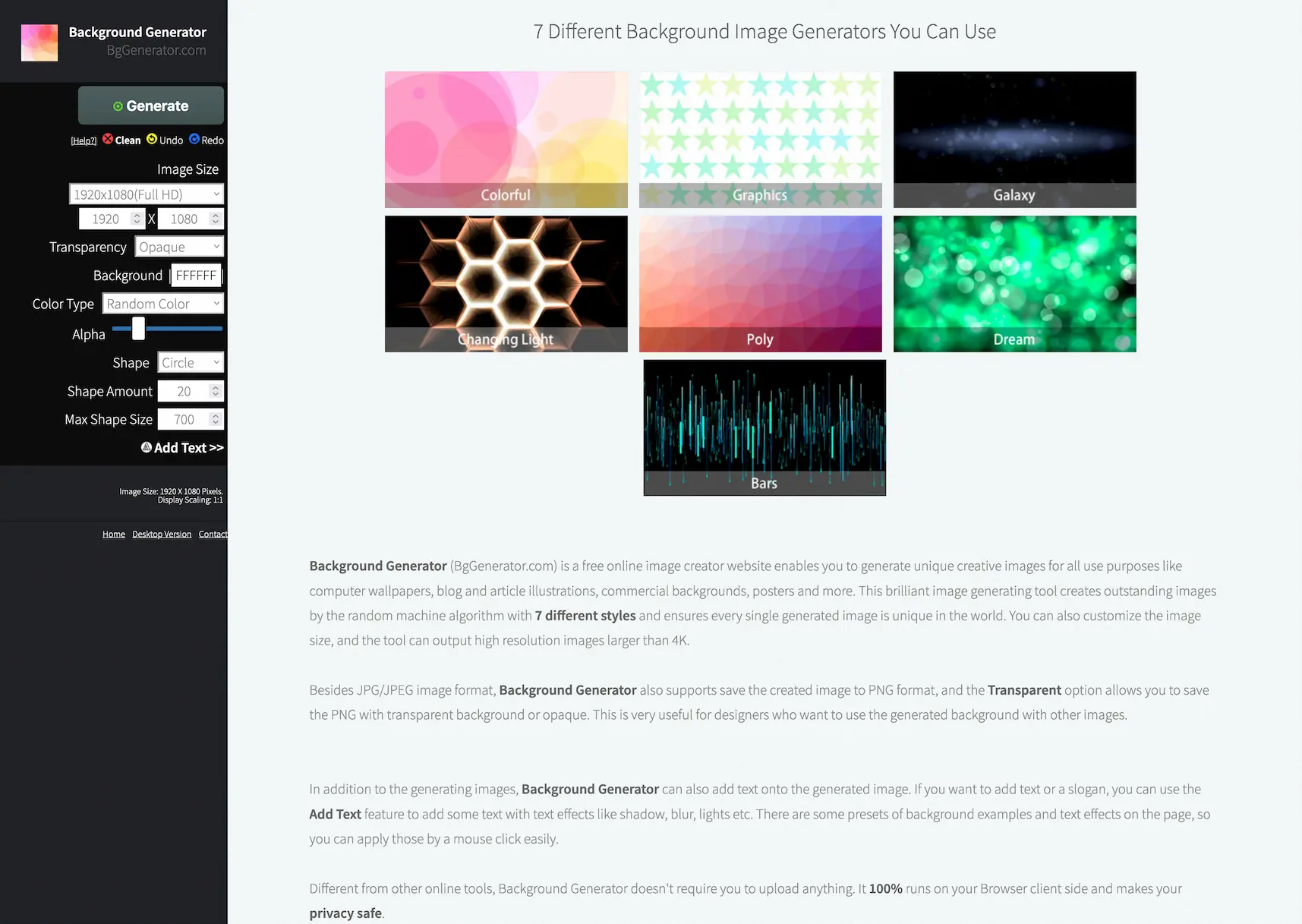Click the Generate button

[x=150, y=106]
